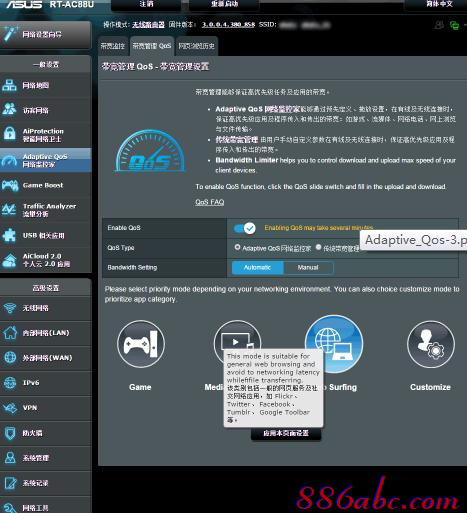Image resolution: width=467 pixels, height=513 pixels.
Task: Choose the Customize priority mode icon
Action: point(431,344)
